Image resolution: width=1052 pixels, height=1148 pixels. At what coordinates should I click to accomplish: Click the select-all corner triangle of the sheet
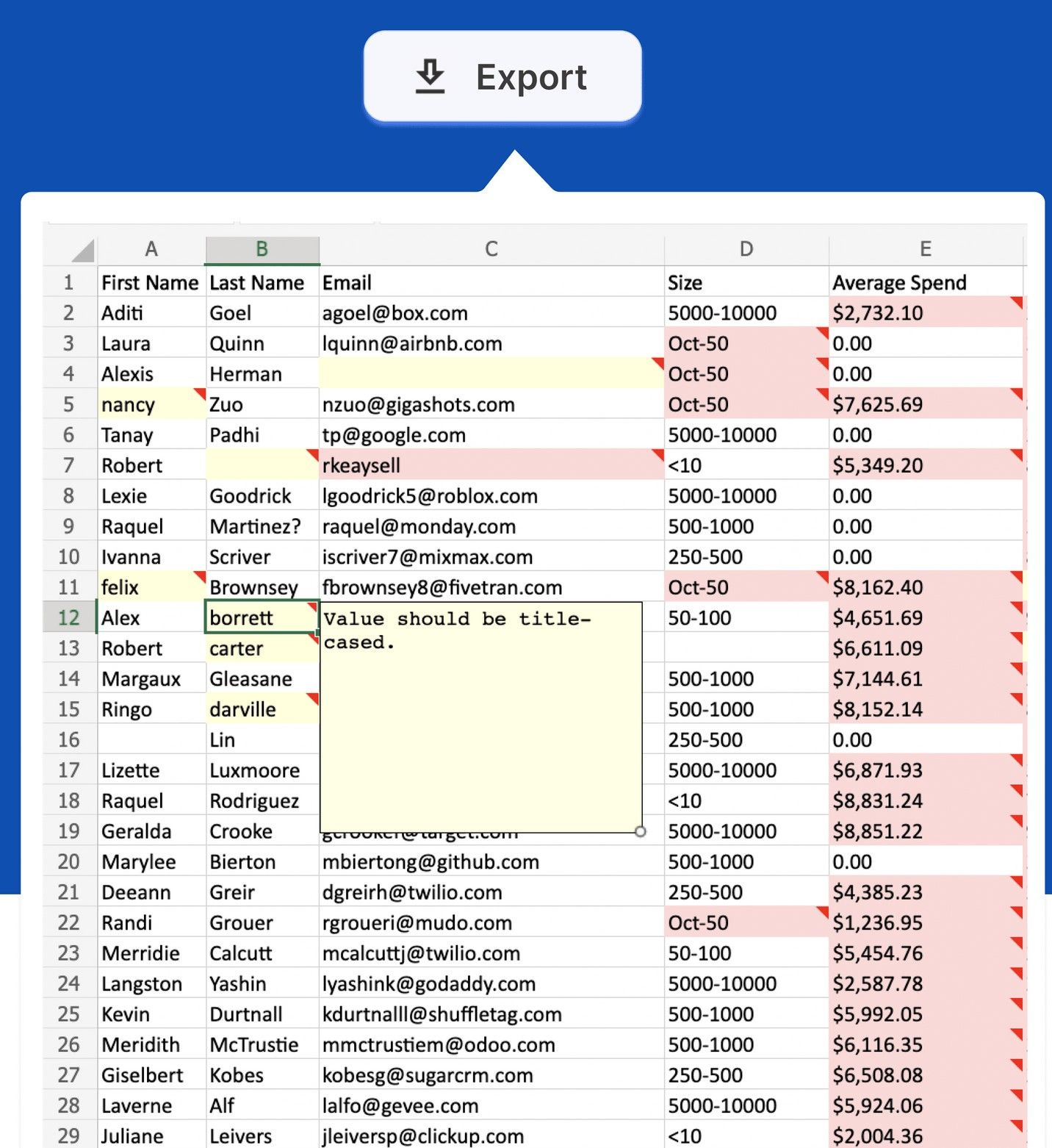(x=83, y=251)
